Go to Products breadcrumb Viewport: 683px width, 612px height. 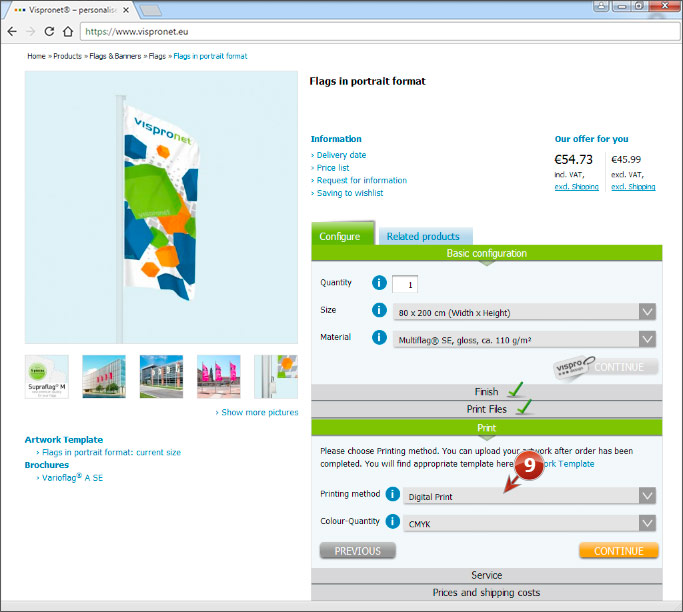tap(68, 56)
